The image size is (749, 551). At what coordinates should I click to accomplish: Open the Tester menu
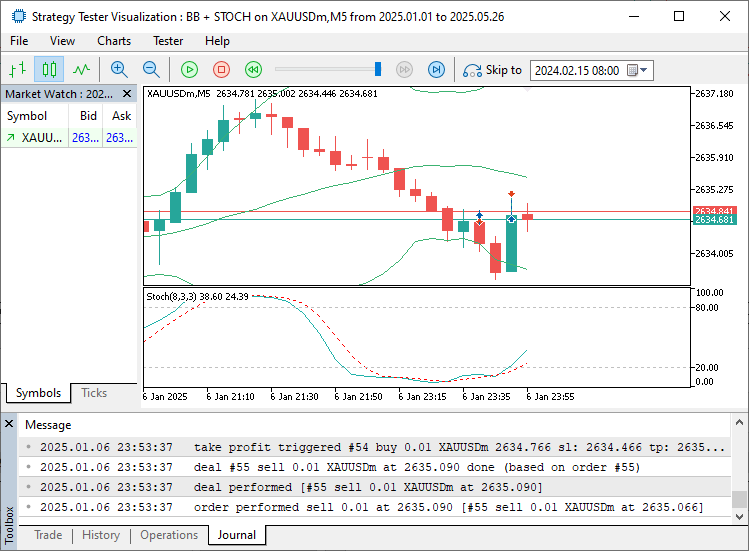pos(168,41)
